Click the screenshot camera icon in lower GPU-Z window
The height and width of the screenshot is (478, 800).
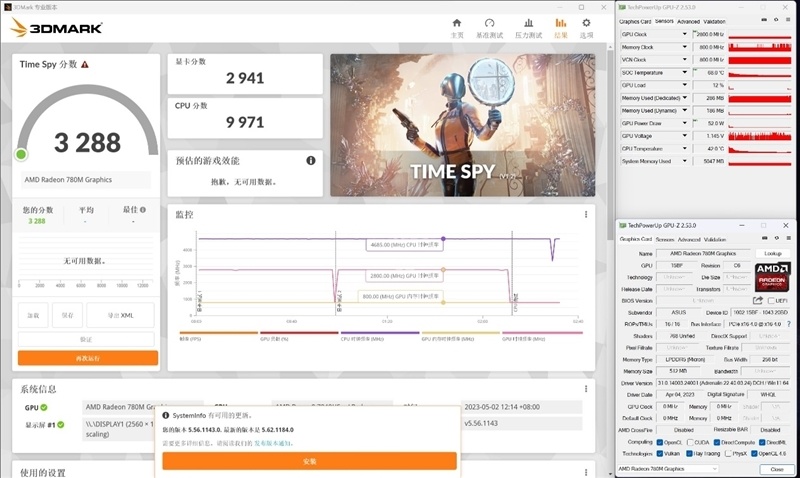[764, 238]
